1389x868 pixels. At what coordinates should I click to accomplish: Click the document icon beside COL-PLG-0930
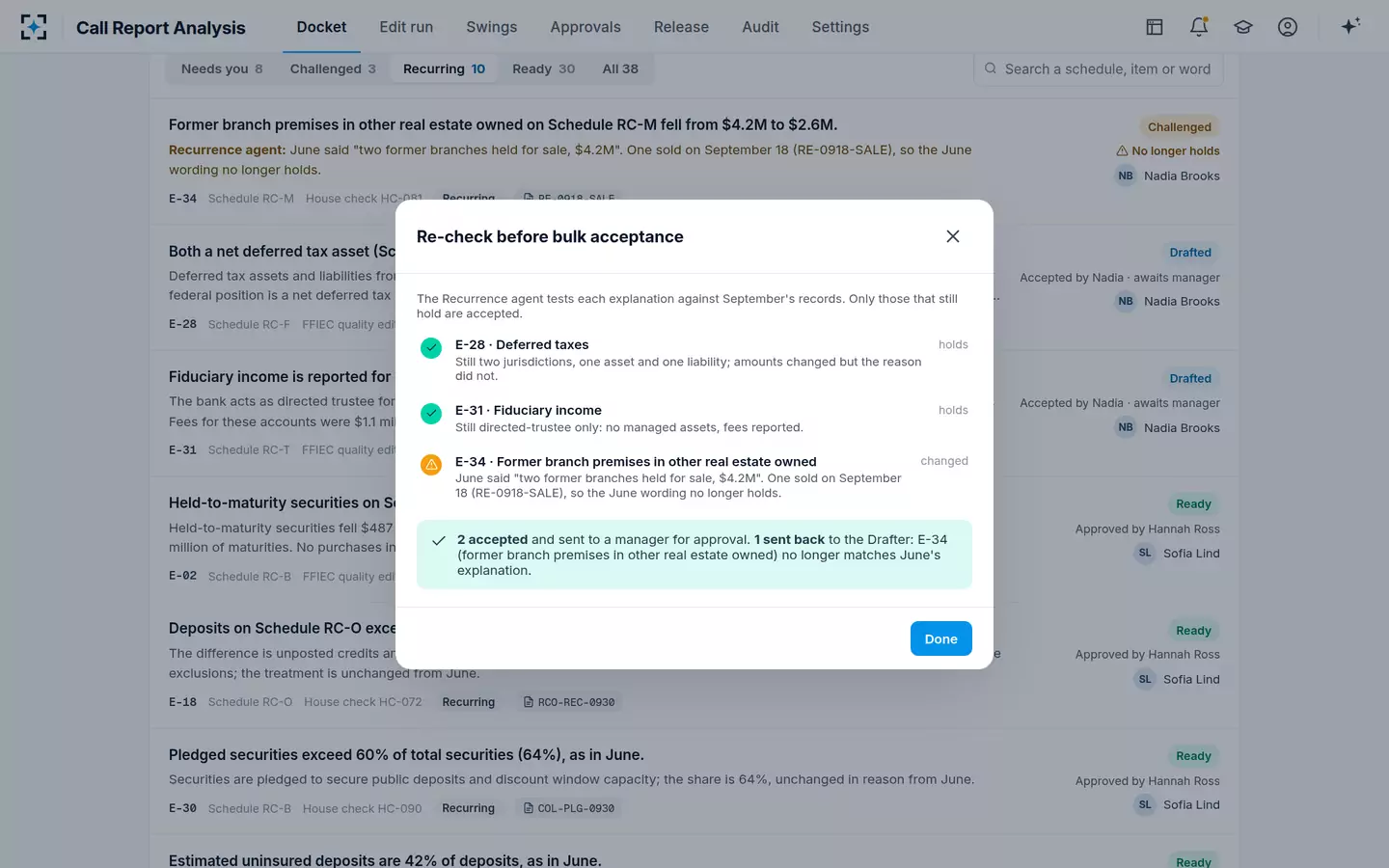[x=529, y=808]
